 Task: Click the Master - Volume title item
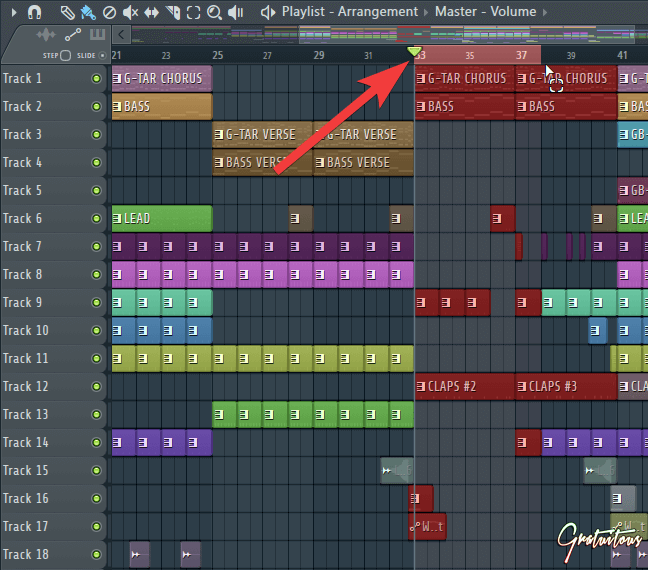click(486, 12)
